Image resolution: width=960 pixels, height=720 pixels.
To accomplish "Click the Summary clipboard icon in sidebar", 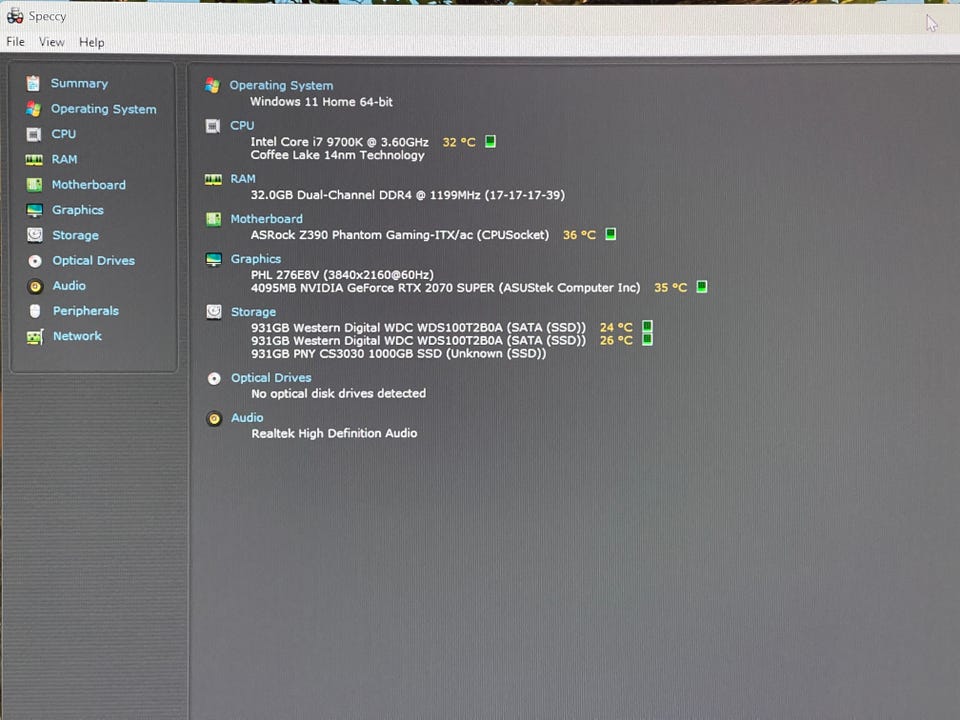I will 33,83.
